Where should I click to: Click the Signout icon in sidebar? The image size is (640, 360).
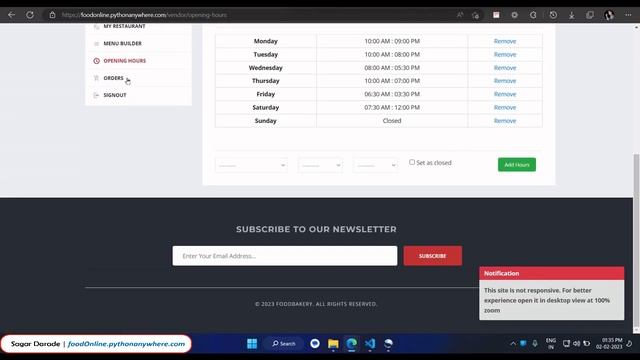(x=96, y=95)
